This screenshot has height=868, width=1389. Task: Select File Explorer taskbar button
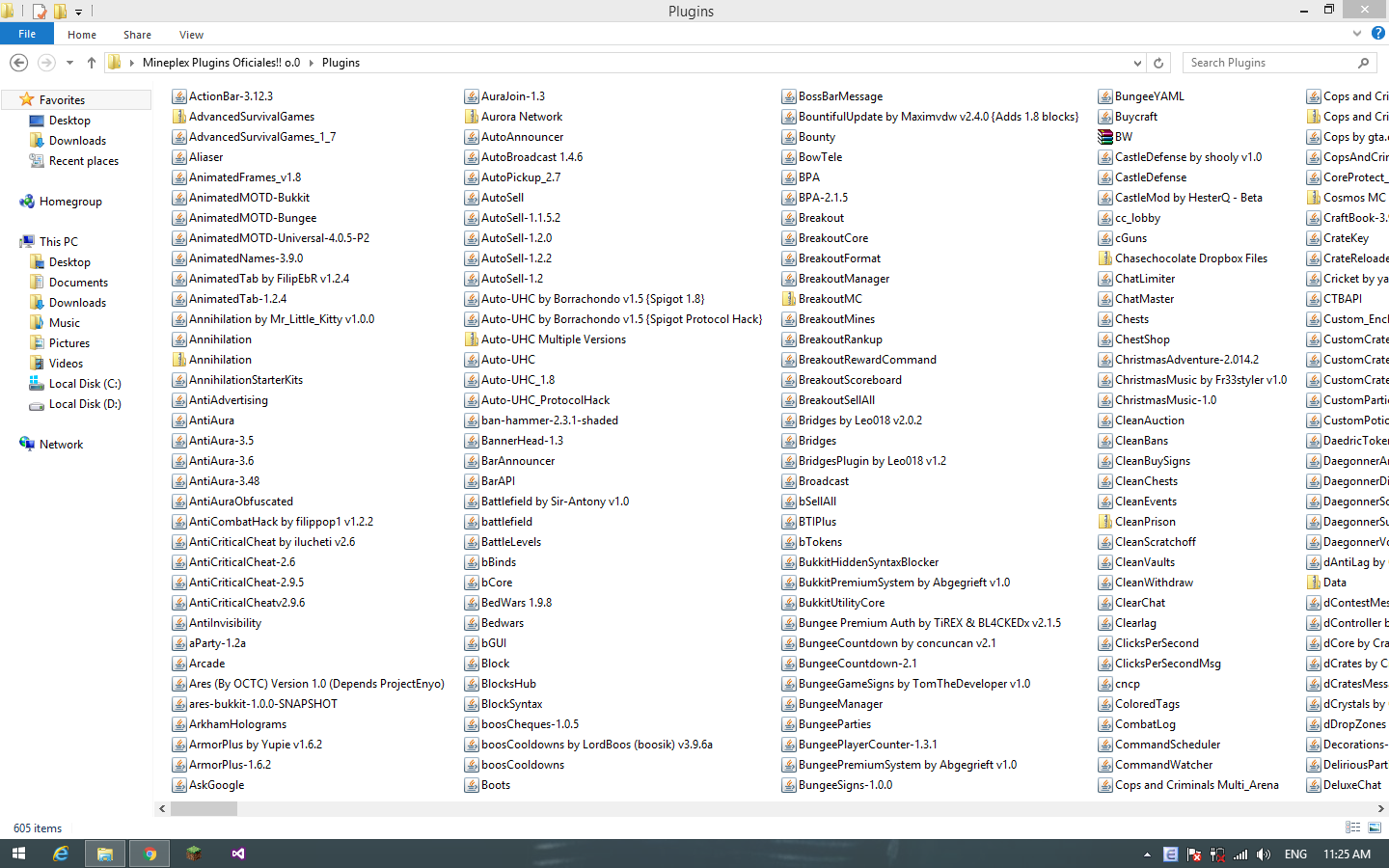tap(105, 854)
